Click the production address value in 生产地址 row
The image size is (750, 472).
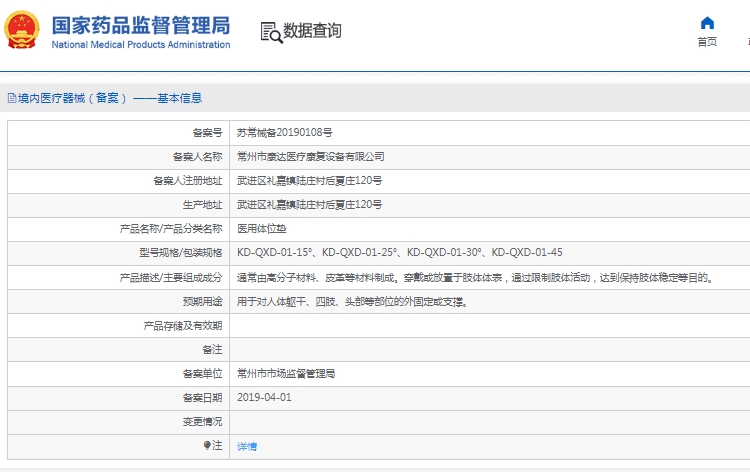309,204
